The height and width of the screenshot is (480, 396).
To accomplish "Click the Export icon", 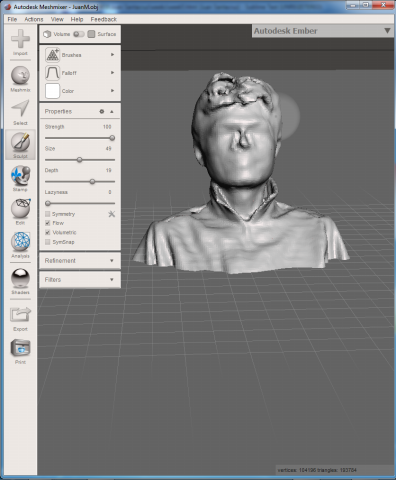I will (20, 315).
